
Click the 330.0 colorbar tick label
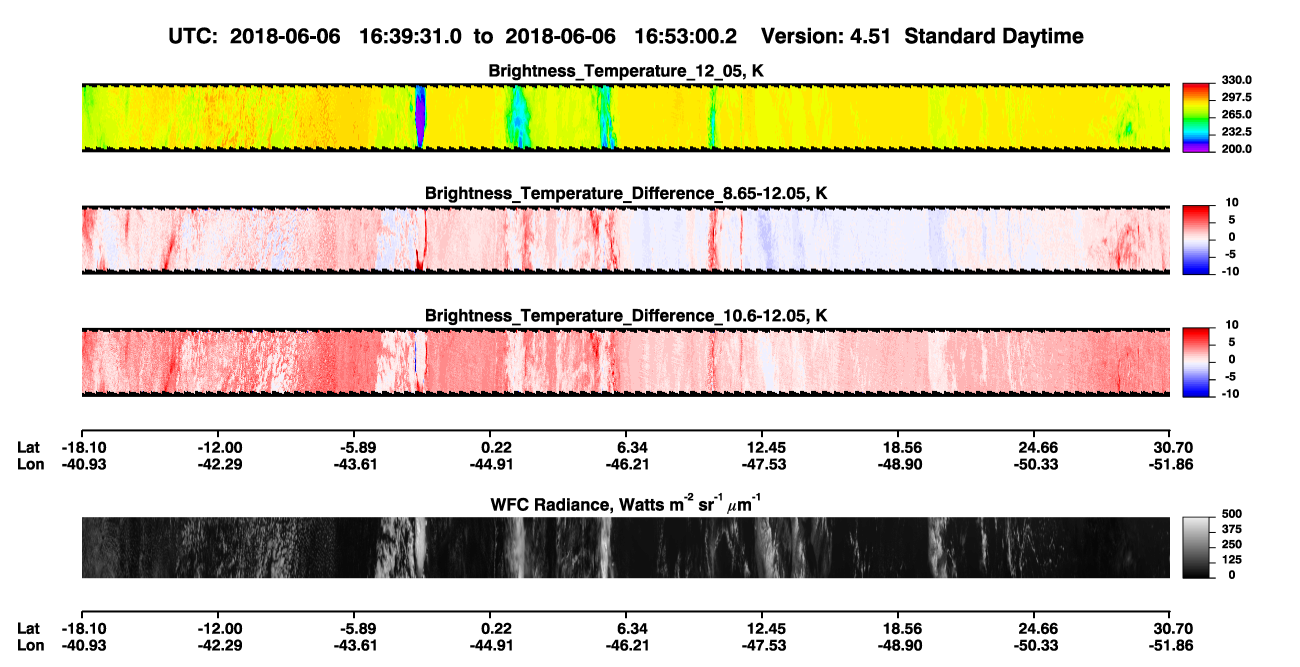point(1236,81)
